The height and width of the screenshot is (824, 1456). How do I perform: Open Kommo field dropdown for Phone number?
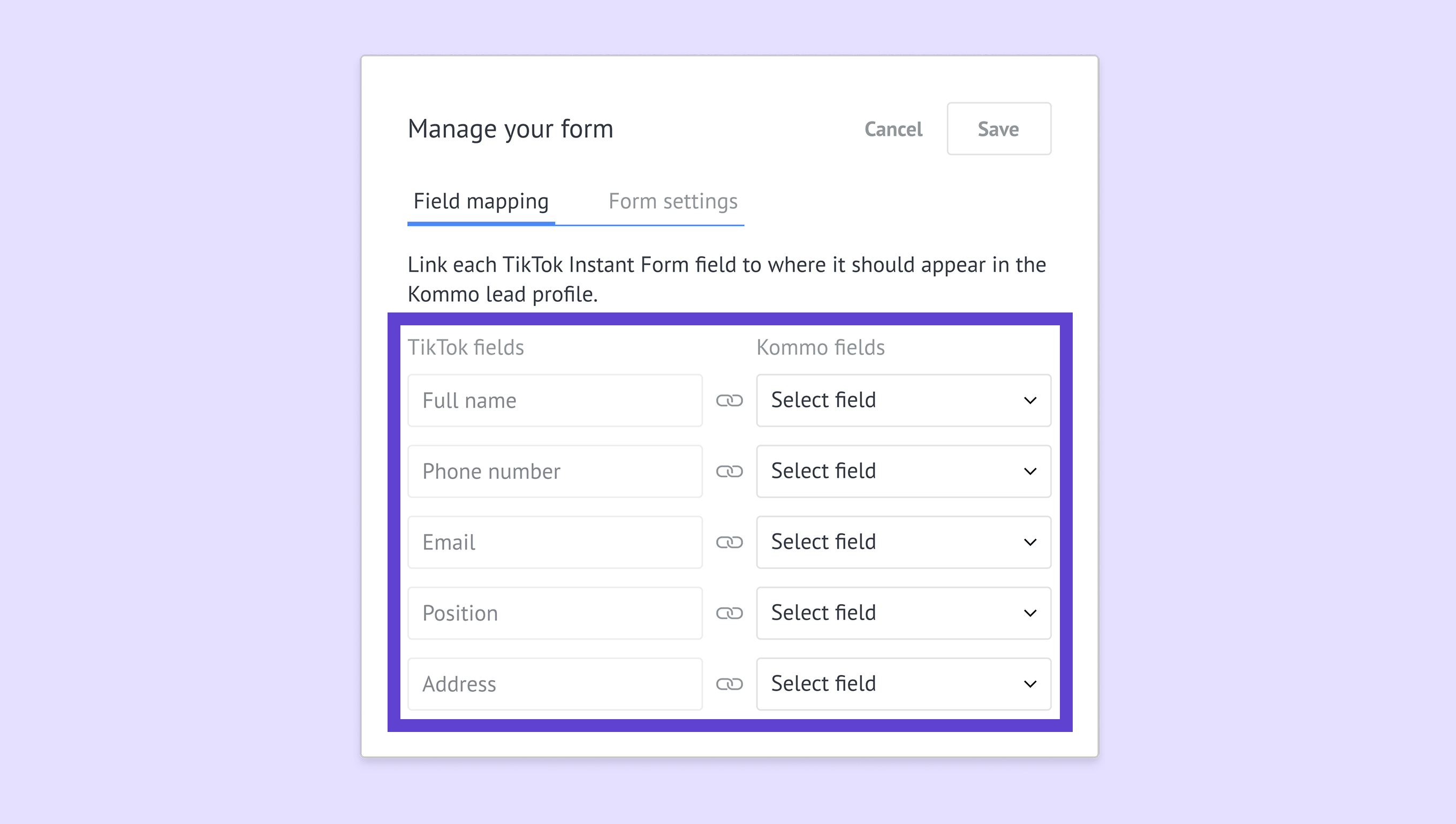point(903,471)
